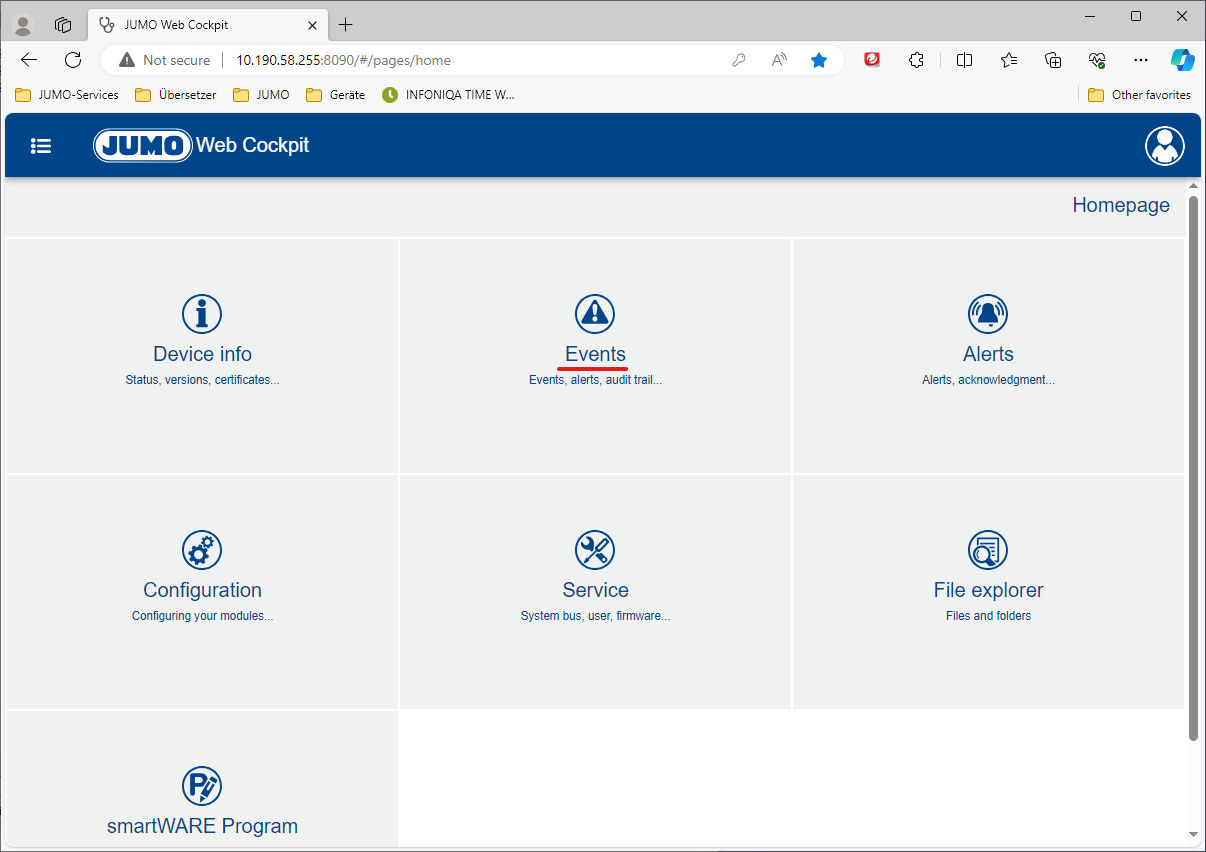
Task: Open the browser Settings and more menu
Action: pos(1140,60)
